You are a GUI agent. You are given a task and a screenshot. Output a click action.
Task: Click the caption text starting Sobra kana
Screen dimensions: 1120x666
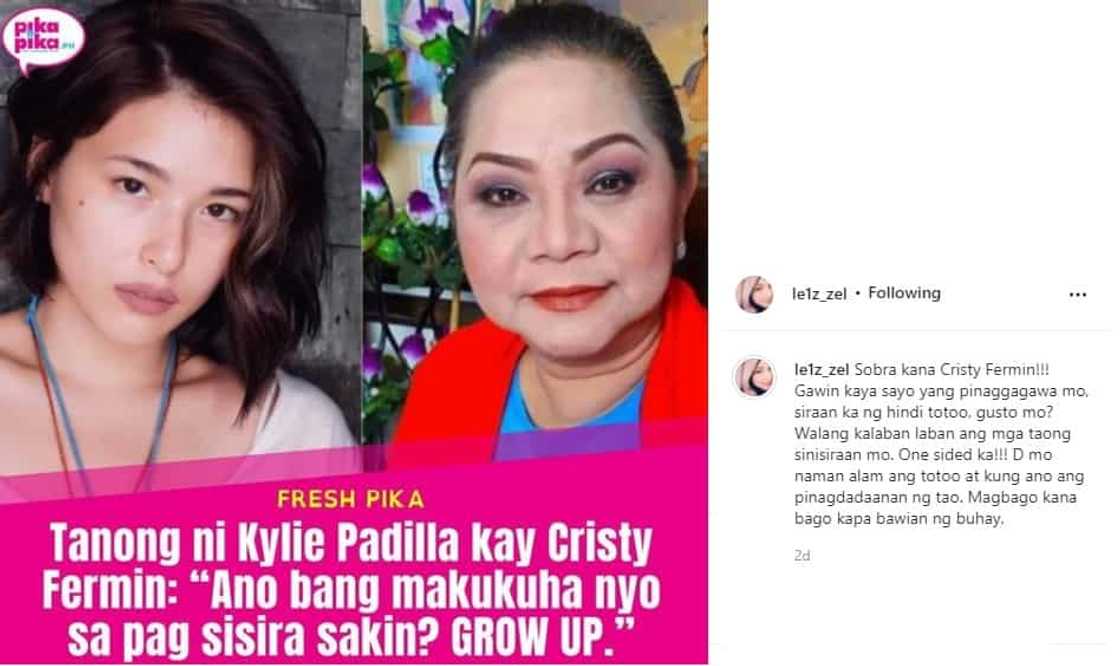pyautogui.click(x=941, y=444)
